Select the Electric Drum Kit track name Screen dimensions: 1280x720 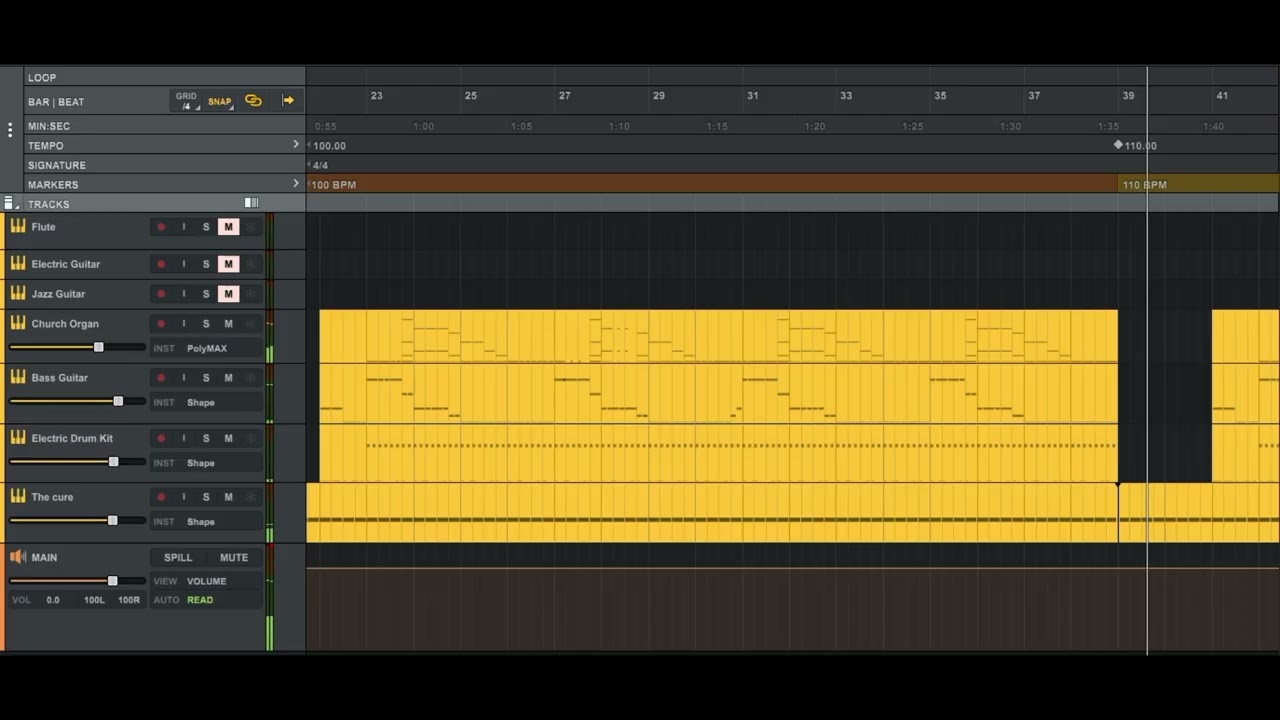click(72, 438)
